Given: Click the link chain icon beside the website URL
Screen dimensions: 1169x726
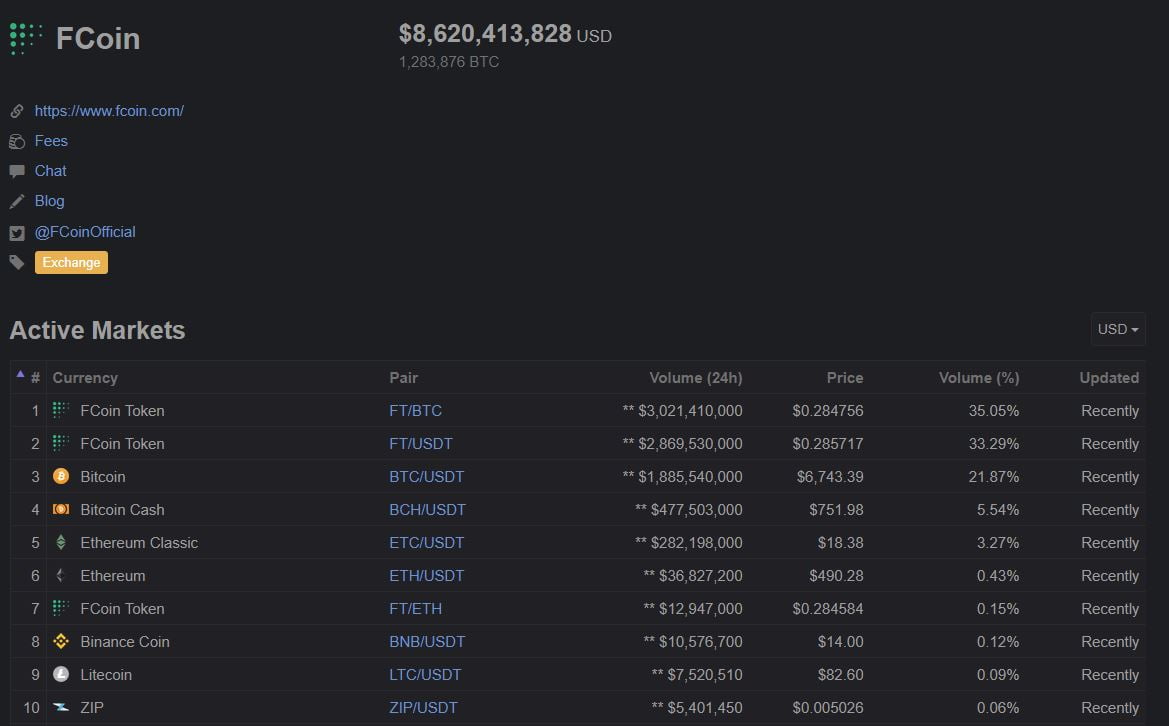Looking at the screenshot, I should pyautogui.click(x=16, y=111).
